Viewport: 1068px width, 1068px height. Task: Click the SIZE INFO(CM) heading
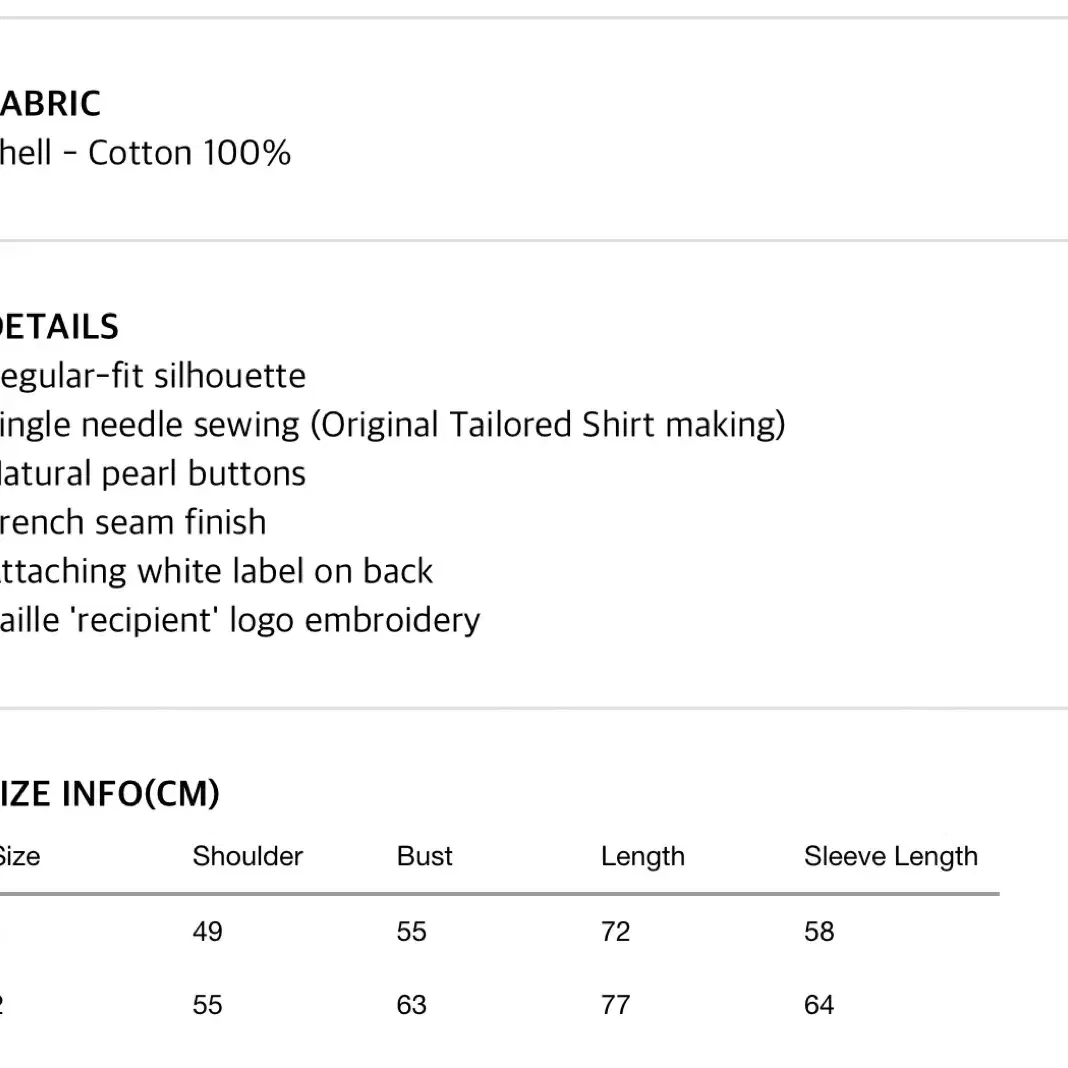[110, 794]
